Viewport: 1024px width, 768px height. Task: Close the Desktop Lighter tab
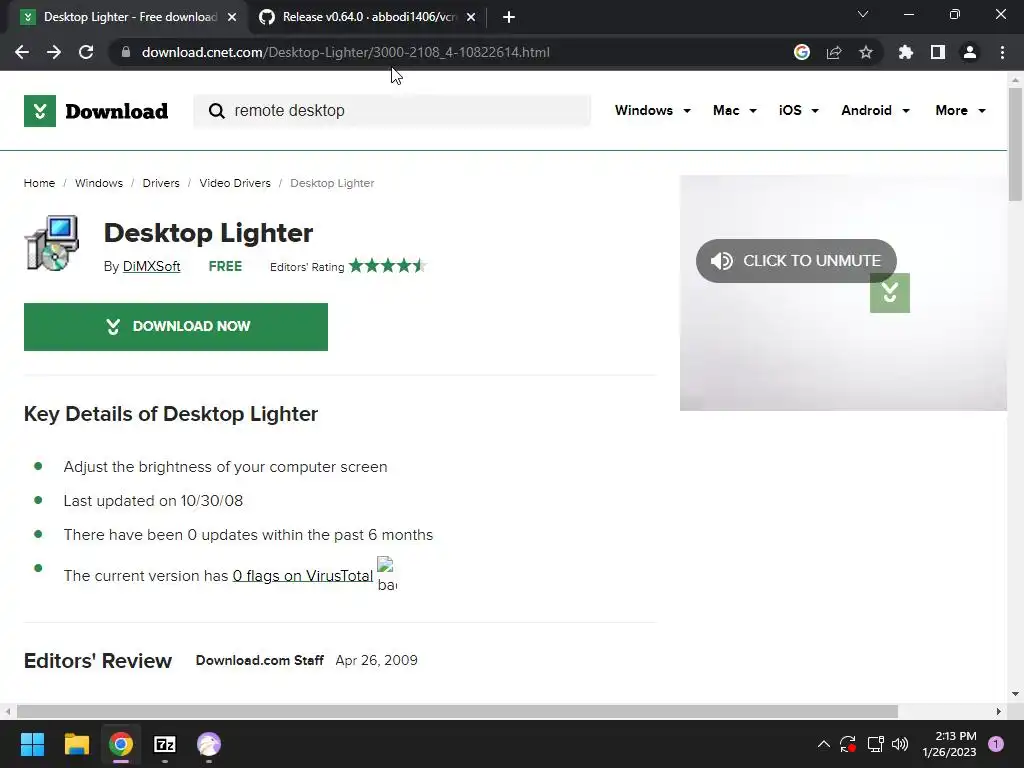232,17
